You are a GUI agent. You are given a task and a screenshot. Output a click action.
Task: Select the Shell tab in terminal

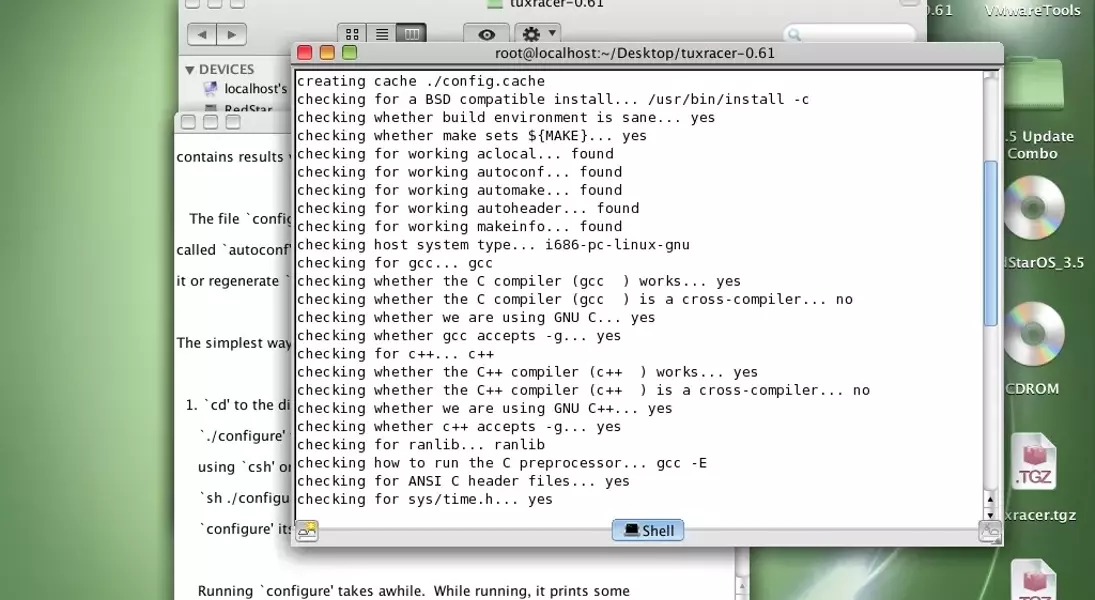click(648, 530)
